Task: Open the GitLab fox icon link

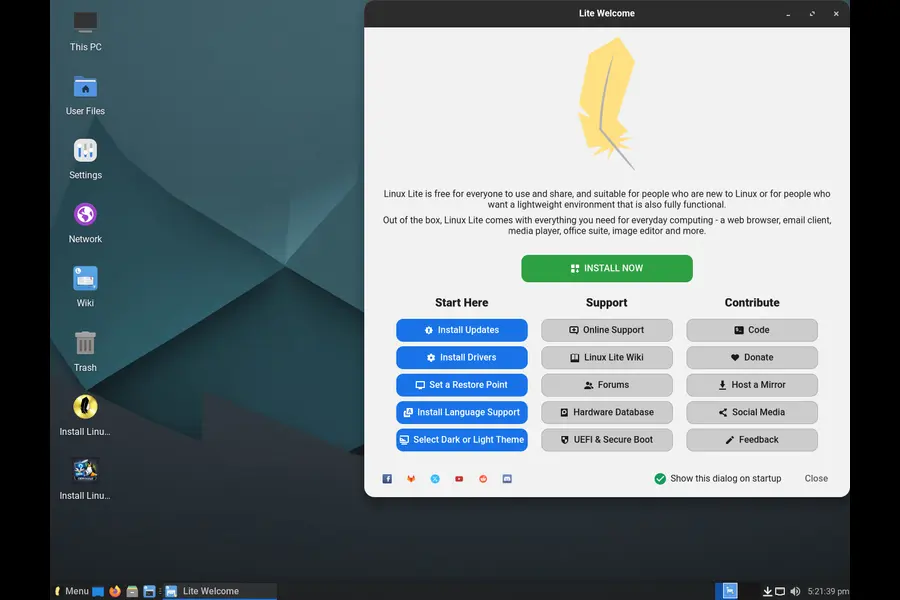Action: coord(411,478)
